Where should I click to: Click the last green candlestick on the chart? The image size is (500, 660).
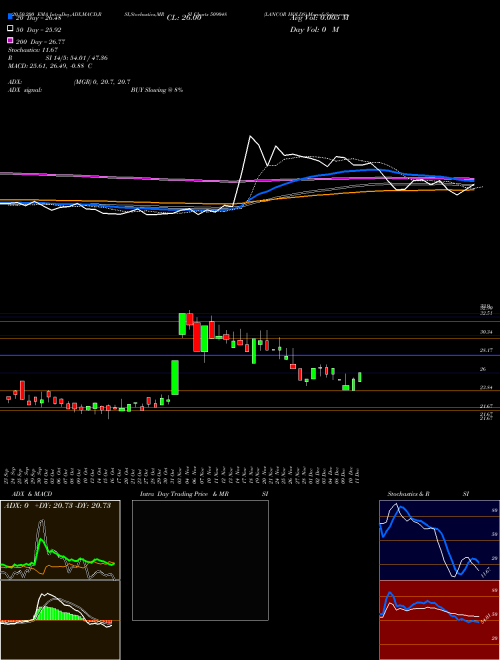pos(360,377)
